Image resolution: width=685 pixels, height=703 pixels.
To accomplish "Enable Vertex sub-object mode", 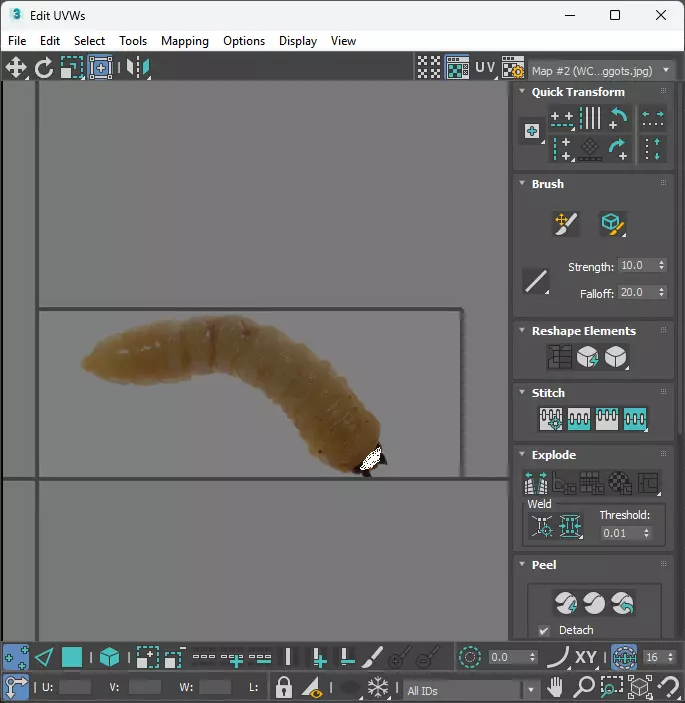I will point(16,657).
